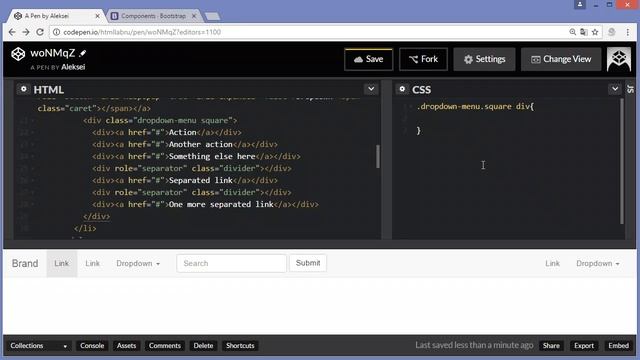Screen dimensions: 640x360
Task: Click the CSS editor scrollbar
Action: [x=622, y=161]
